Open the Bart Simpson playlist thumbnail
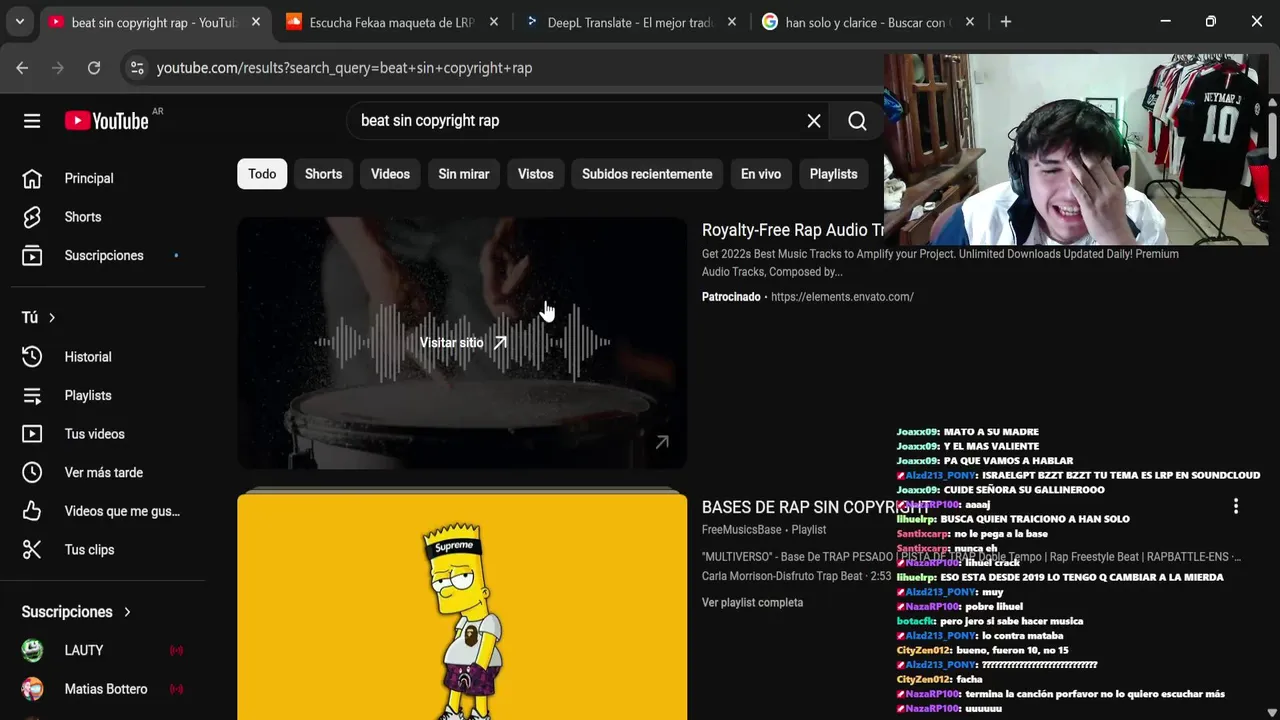 click(462, 607)
